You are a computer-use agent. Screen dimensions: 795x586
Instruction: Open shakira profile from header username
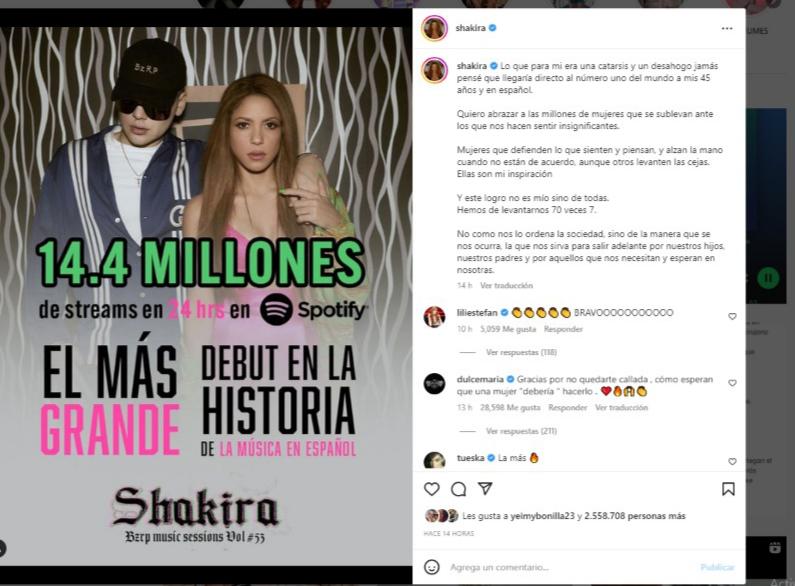coord(471,28)
